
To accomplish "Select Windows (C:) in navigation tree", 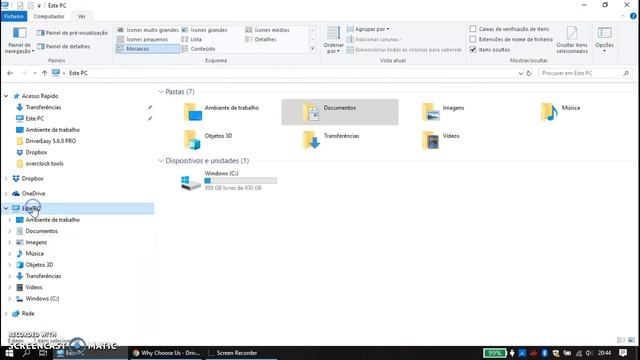I will click(42, 299).
